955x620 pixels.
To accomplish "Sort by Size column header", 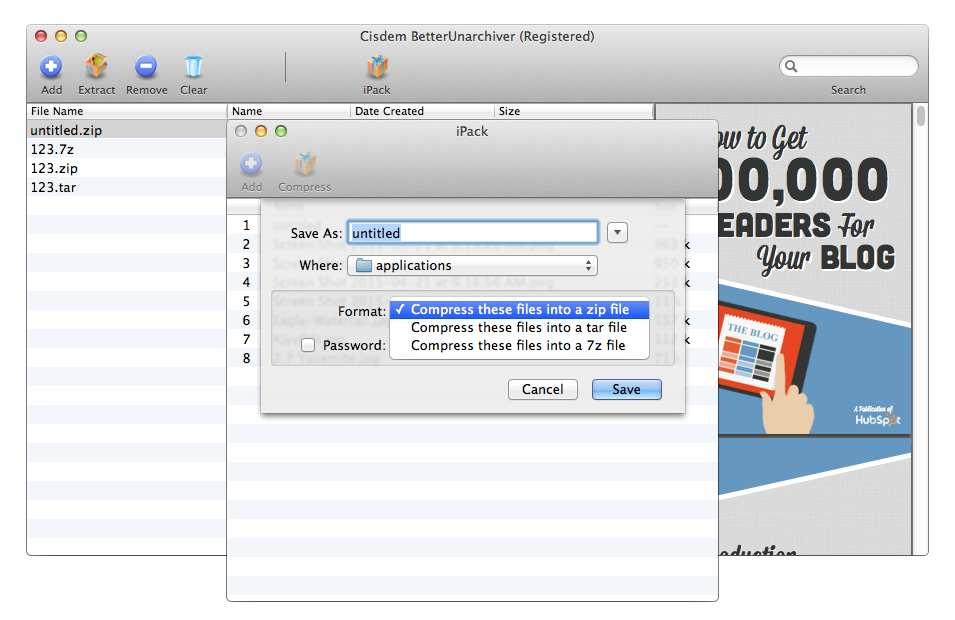I will [573, 111].
